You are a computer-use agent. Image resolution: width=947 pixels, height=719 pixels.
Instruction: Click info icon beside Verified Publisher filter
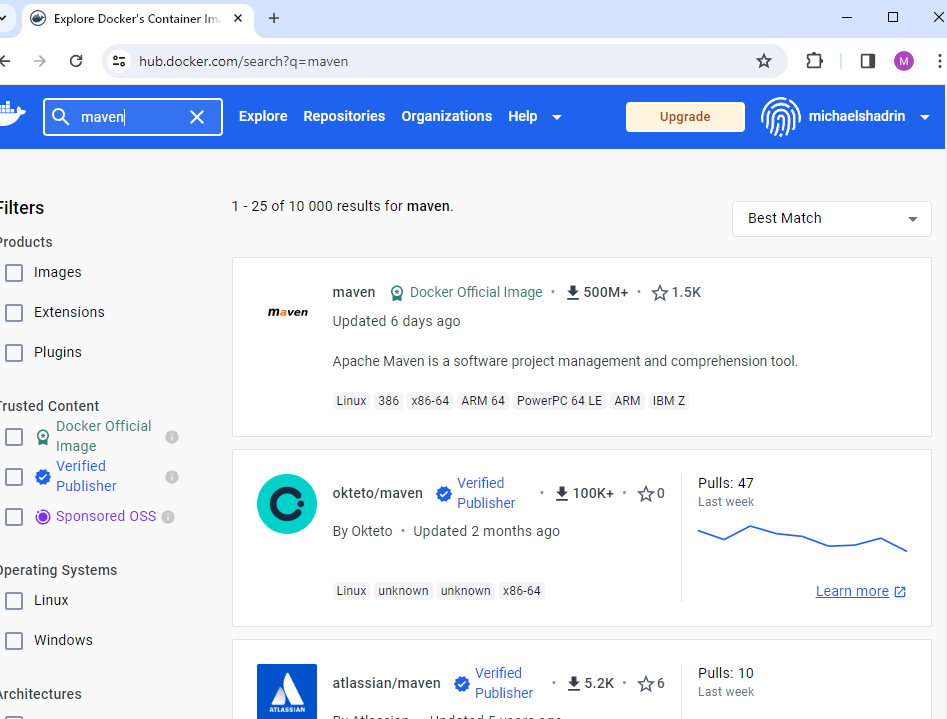(172, 477)
